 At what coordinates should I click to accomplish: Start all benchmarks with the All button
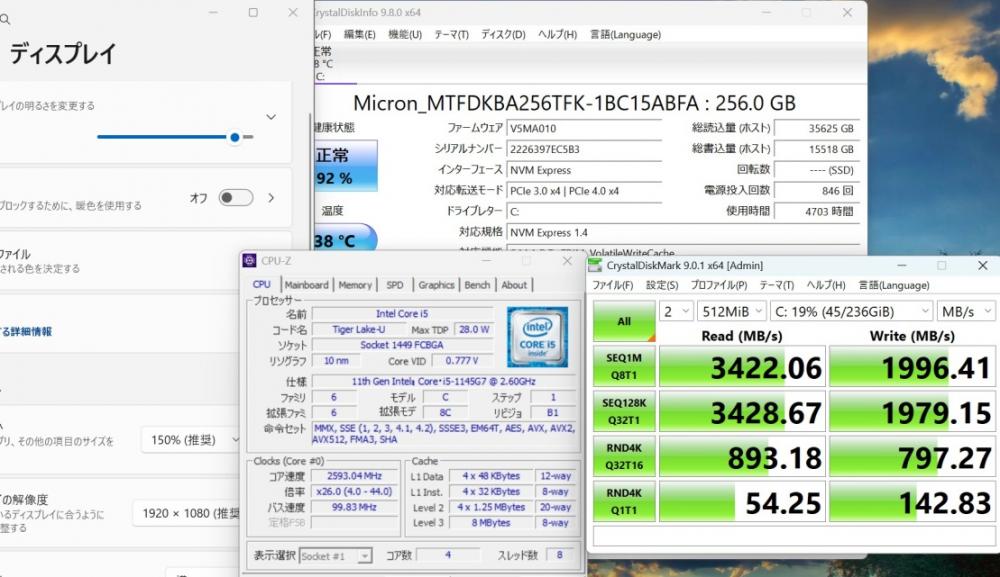624,321
